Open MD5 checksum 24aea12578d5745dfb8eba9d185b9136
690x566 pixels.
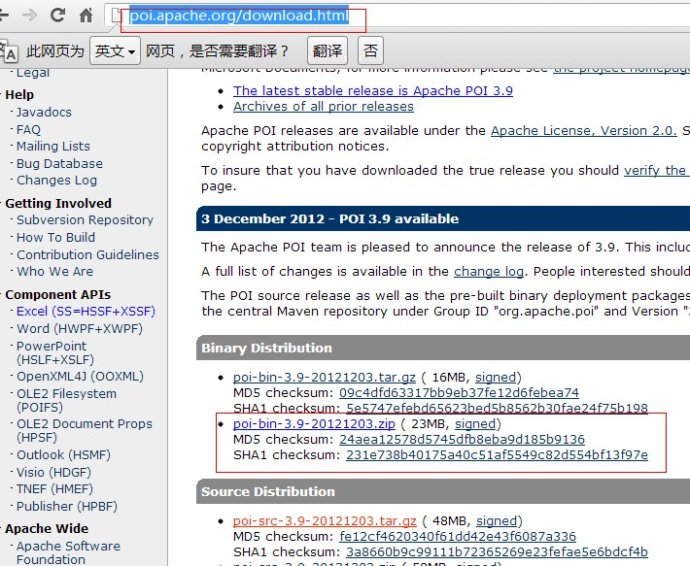point(462,440)
